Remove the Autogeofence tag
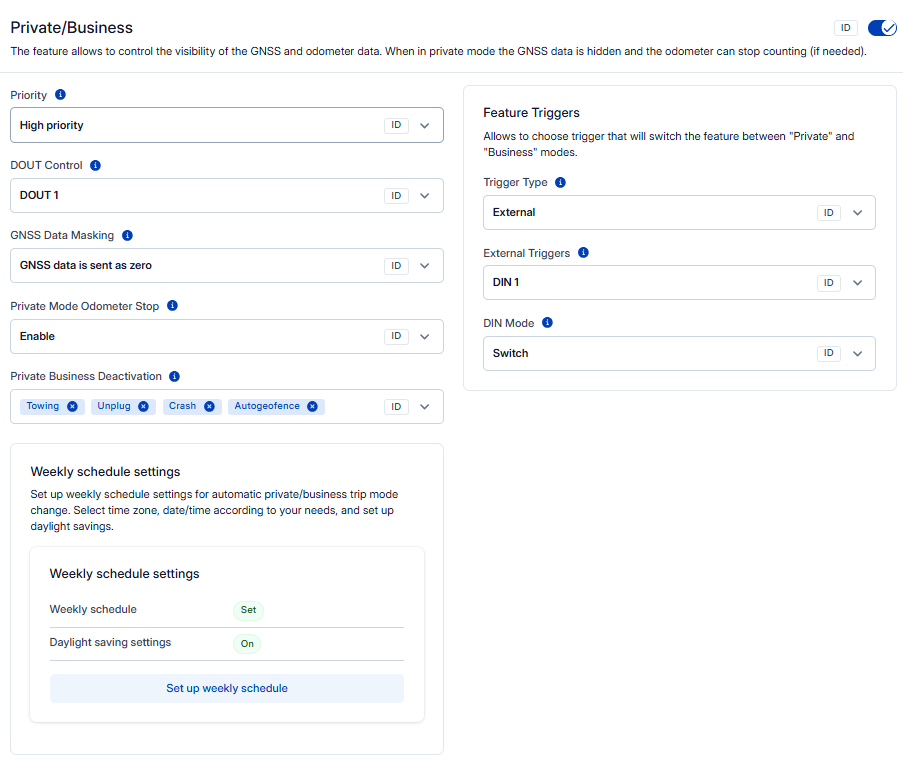 click(x=312, y=407)
